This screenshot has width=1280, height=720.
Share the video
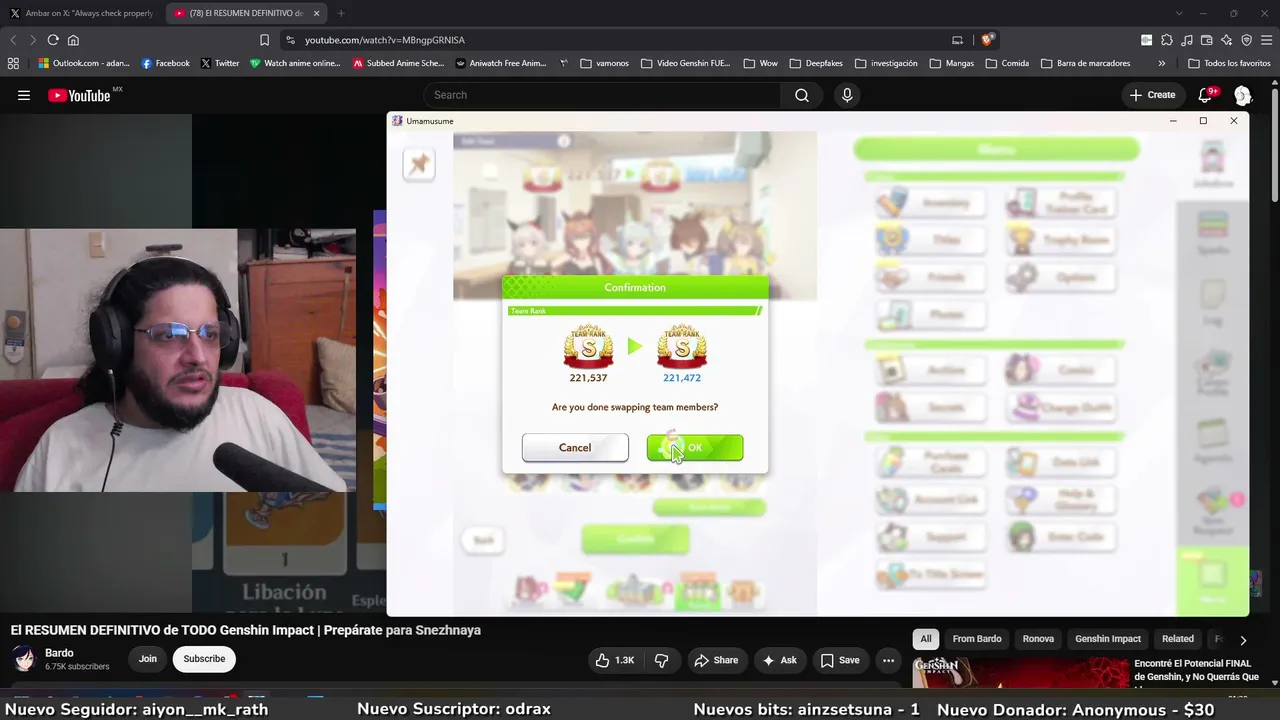point(716,660)
